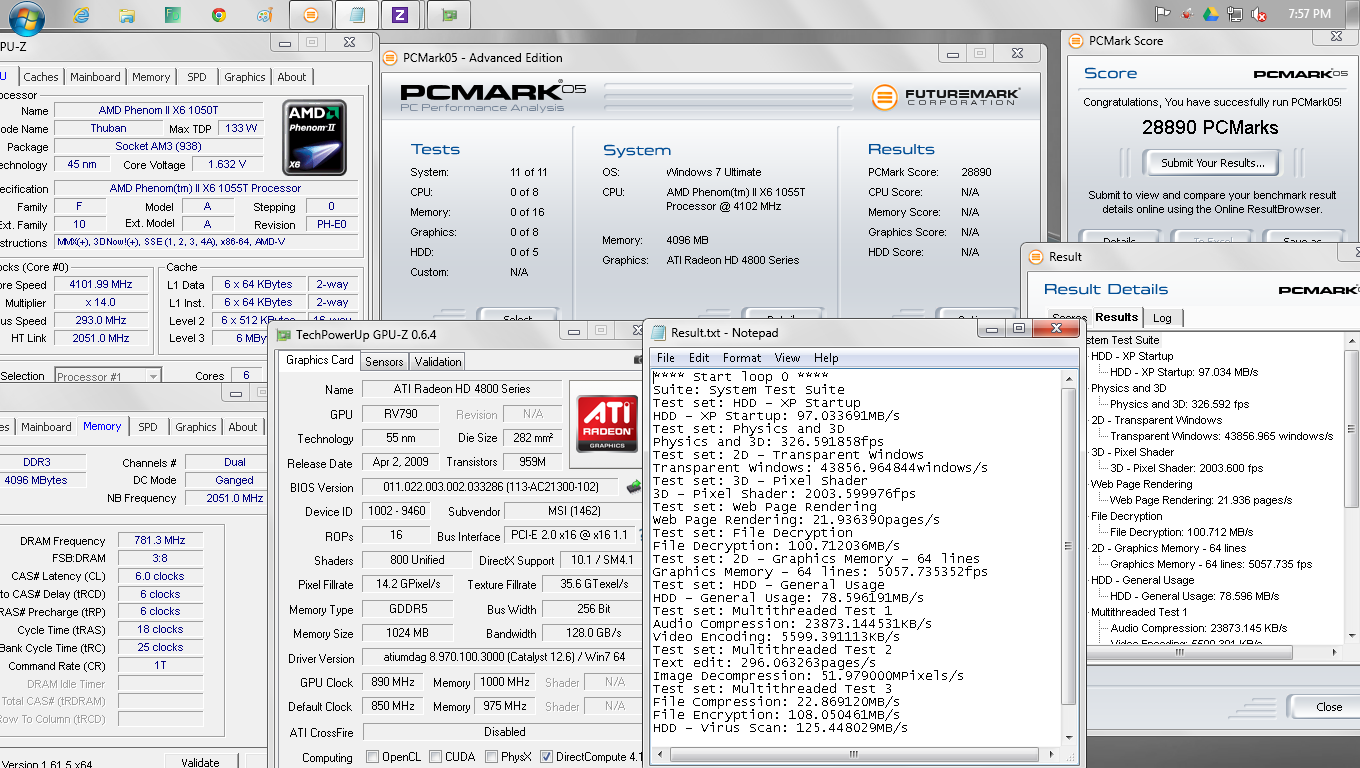The image size is (1360, 768).
Task: Select 'Transparent Windows: 43856.965 windows/s' row
Action: 1221,436
